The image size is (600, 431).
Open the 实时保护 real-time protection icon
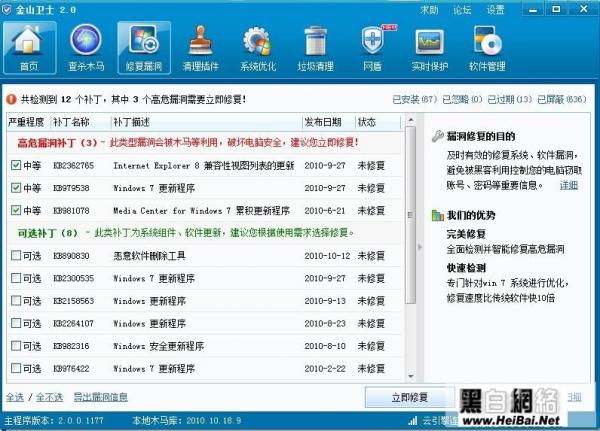click(430, 48)
